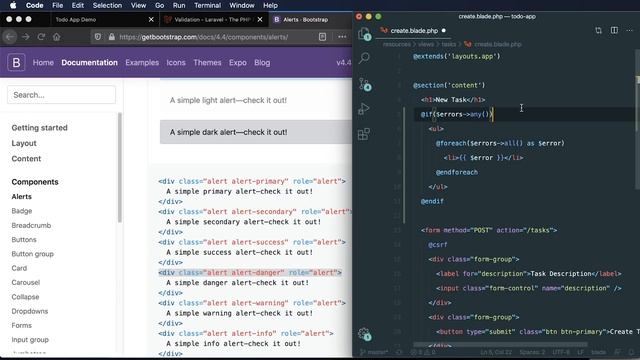The height and width of the screenshot is (360, 640).
Task: Open the address bar page actions ellipsis
Action: [342, 37]
